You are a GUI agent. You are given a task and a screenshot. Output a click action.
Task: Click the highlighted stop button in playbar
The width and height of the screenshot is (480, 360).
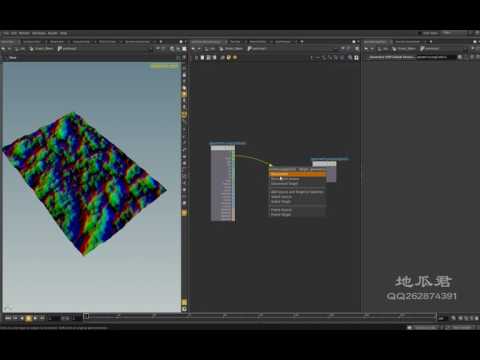(28, 318)
